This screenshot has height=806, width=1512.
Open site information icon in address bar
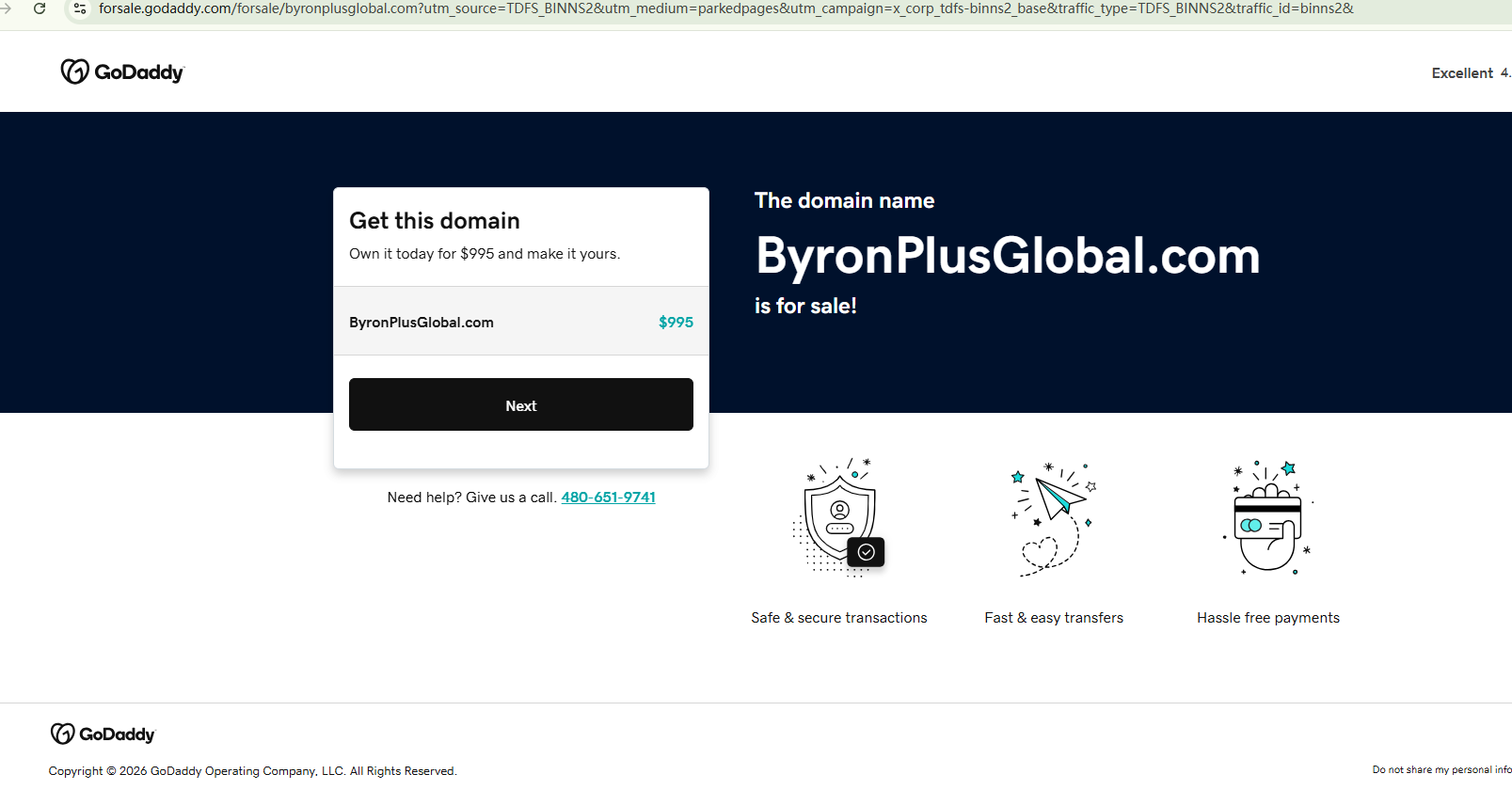point(80,8)
